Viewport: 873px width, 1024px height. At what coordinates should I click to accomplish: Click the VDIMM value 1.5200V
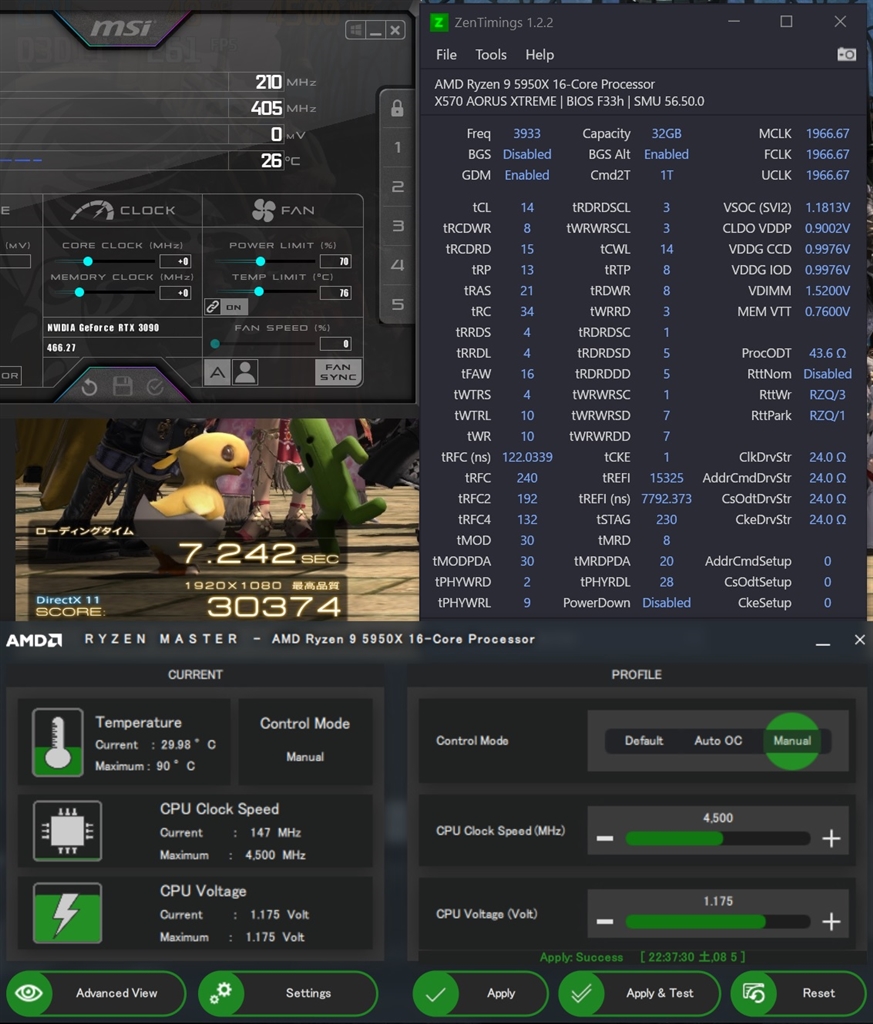(x=827, y=291)
